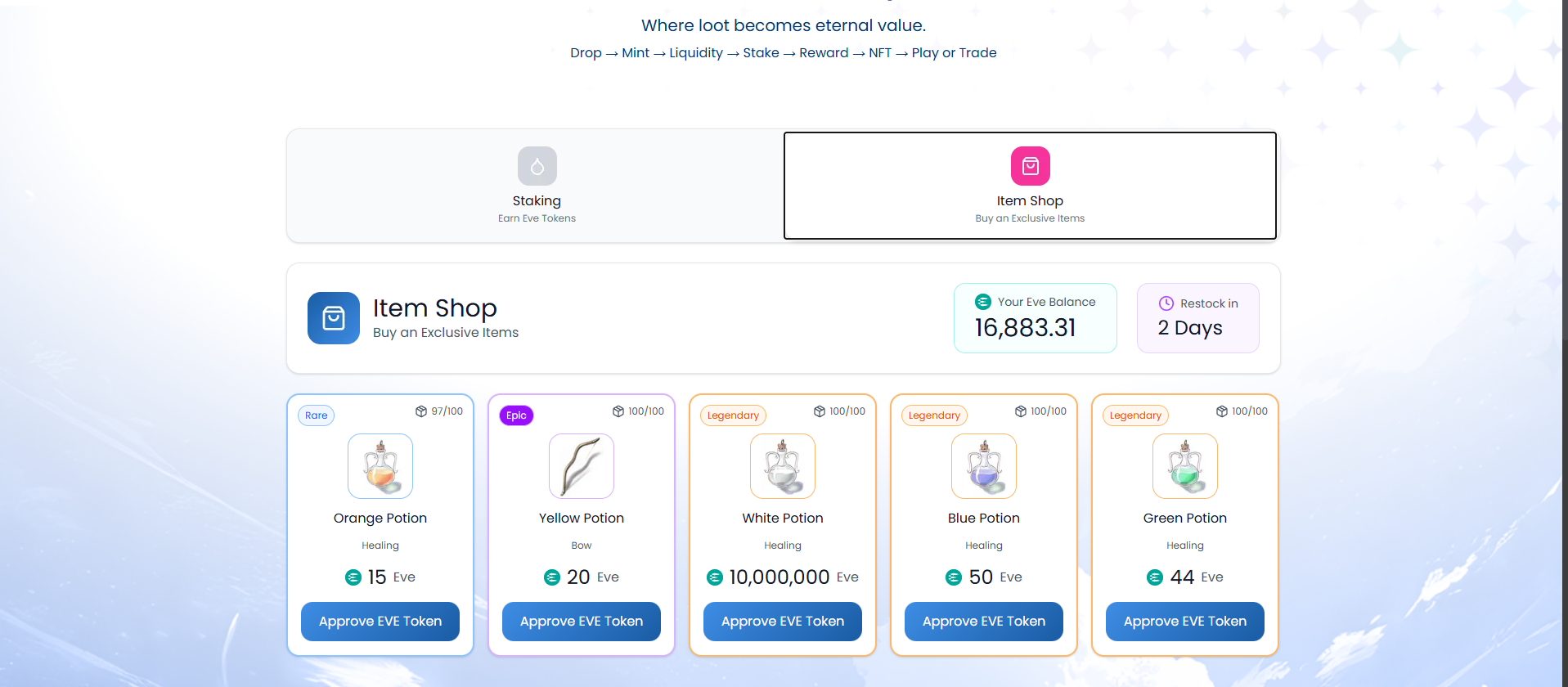Click the purple Epic rarity badge
Image resolution: width=1568 pixels, height=687 pixels.
point(516,415)
